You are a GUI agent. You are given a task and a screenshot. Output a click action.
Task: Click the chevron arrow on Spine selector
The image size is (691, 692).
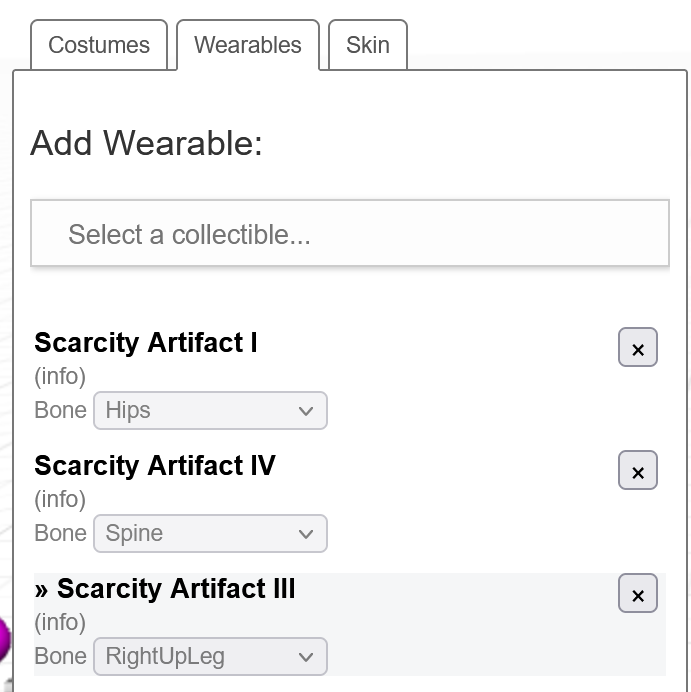point(306,534)
